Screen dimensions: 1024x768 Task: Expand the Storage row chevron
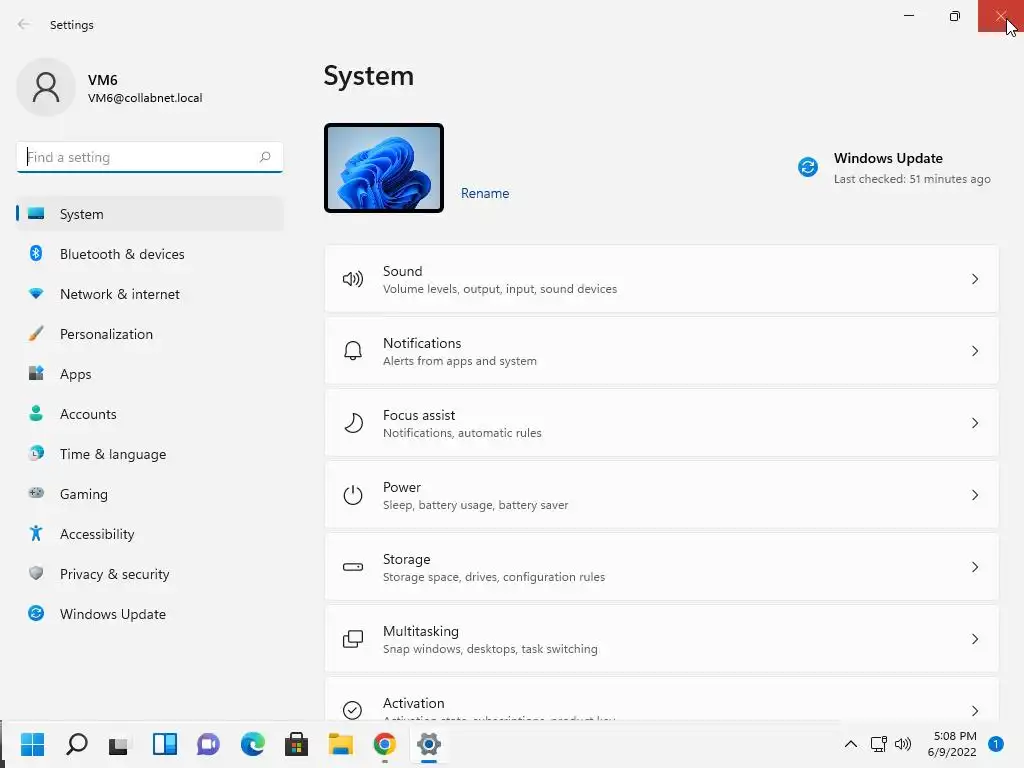[975, 567]
